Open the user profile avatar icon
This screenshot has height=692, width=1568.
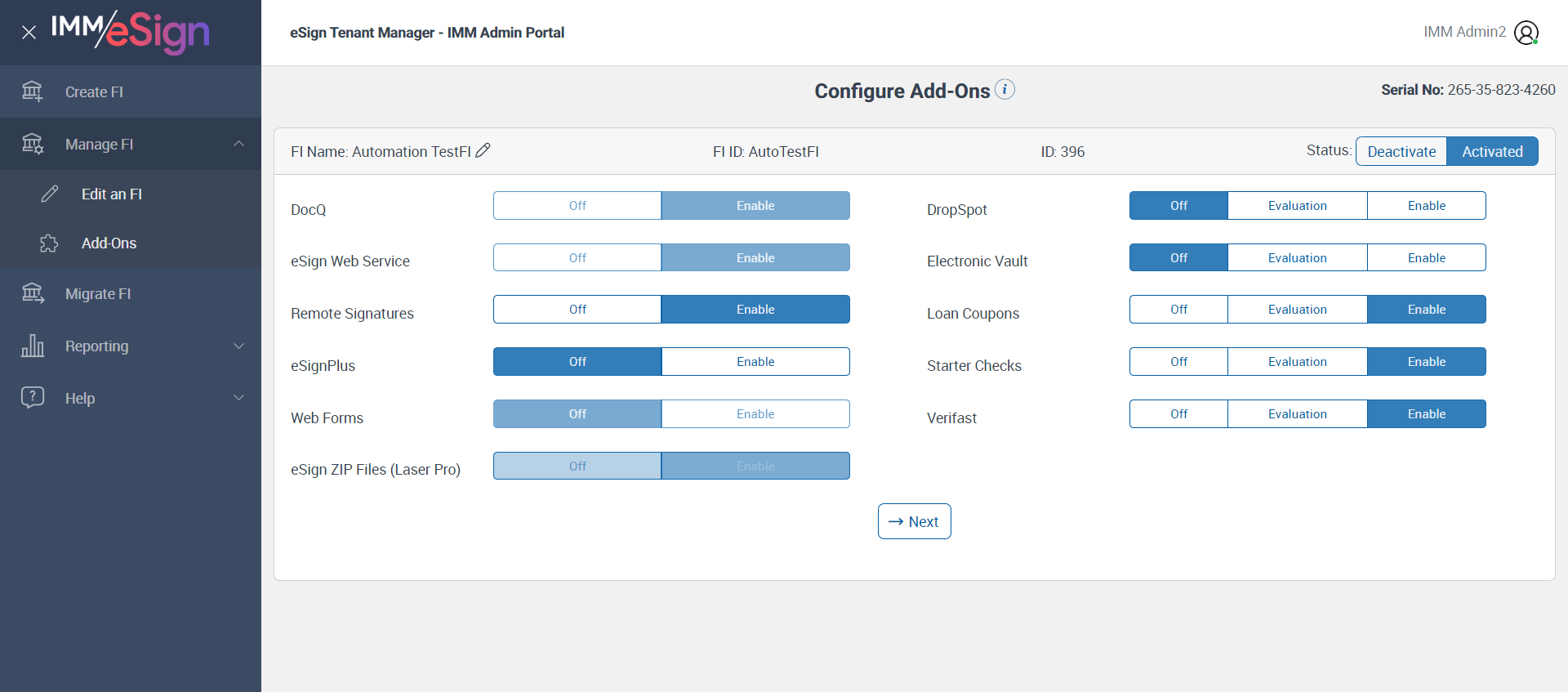pos(1526,33)
